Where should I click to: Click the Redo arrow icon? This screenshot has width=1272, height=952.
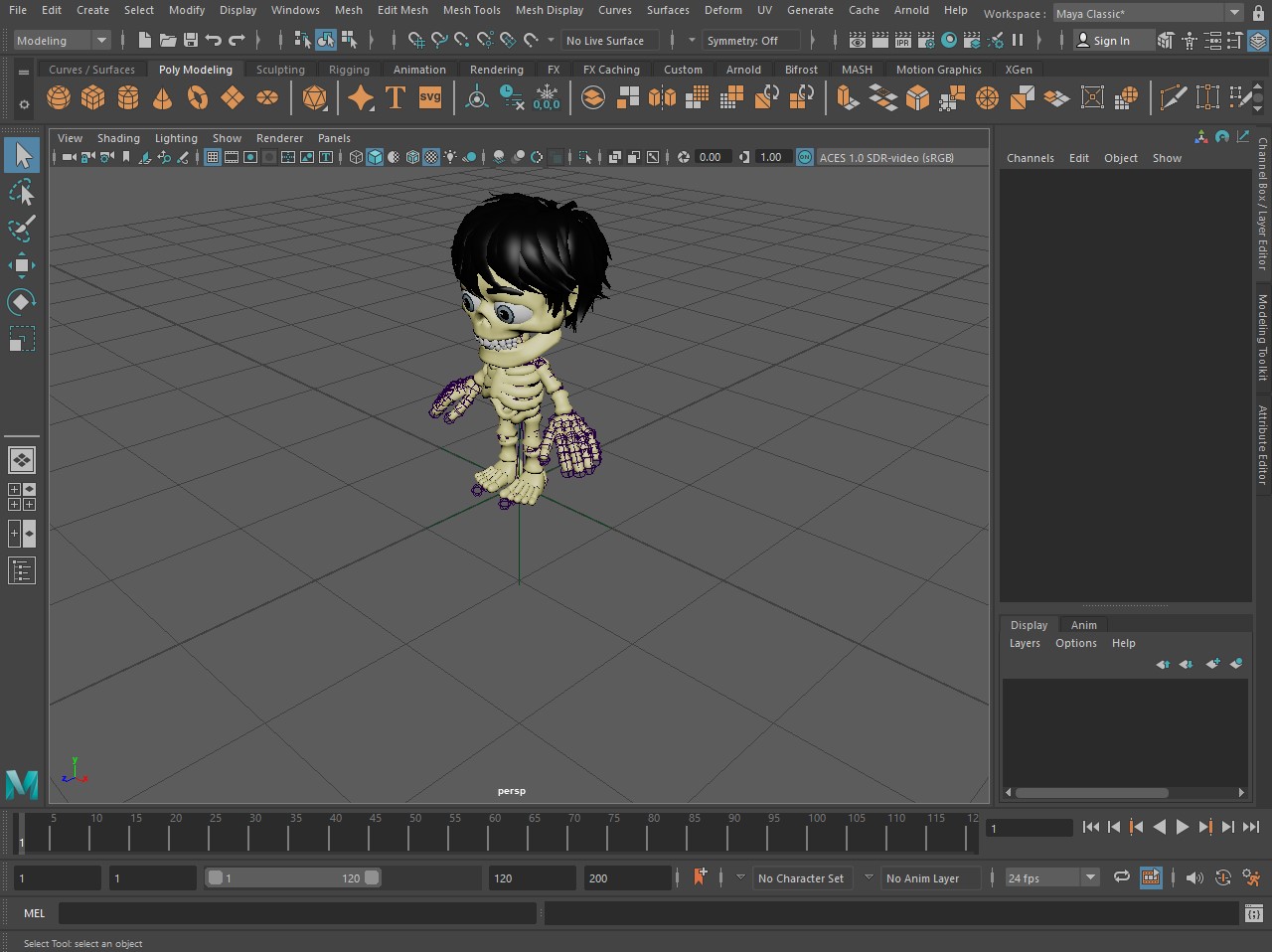coord(237,40)
